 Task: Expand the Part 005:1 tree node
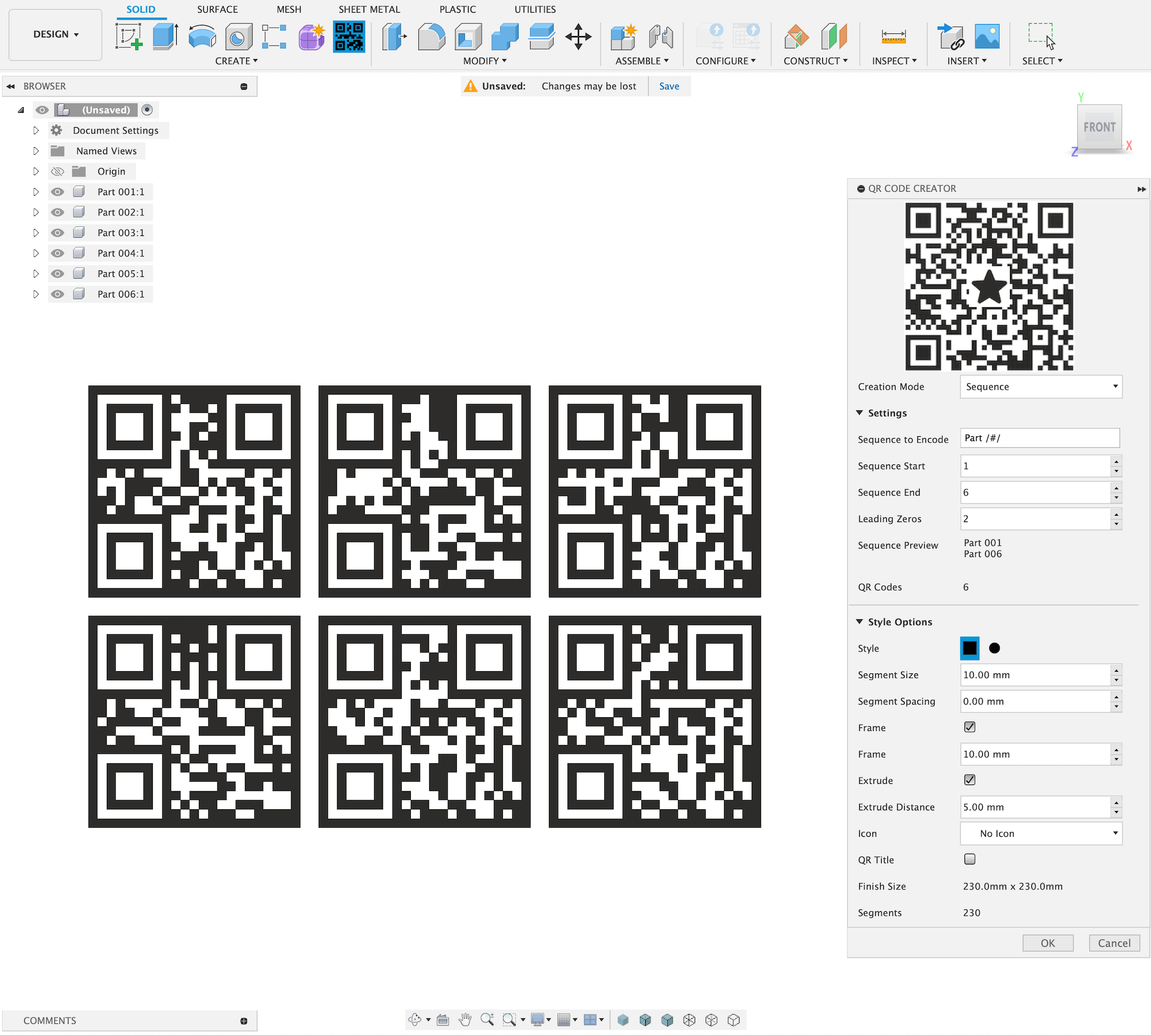coord(36,274)
